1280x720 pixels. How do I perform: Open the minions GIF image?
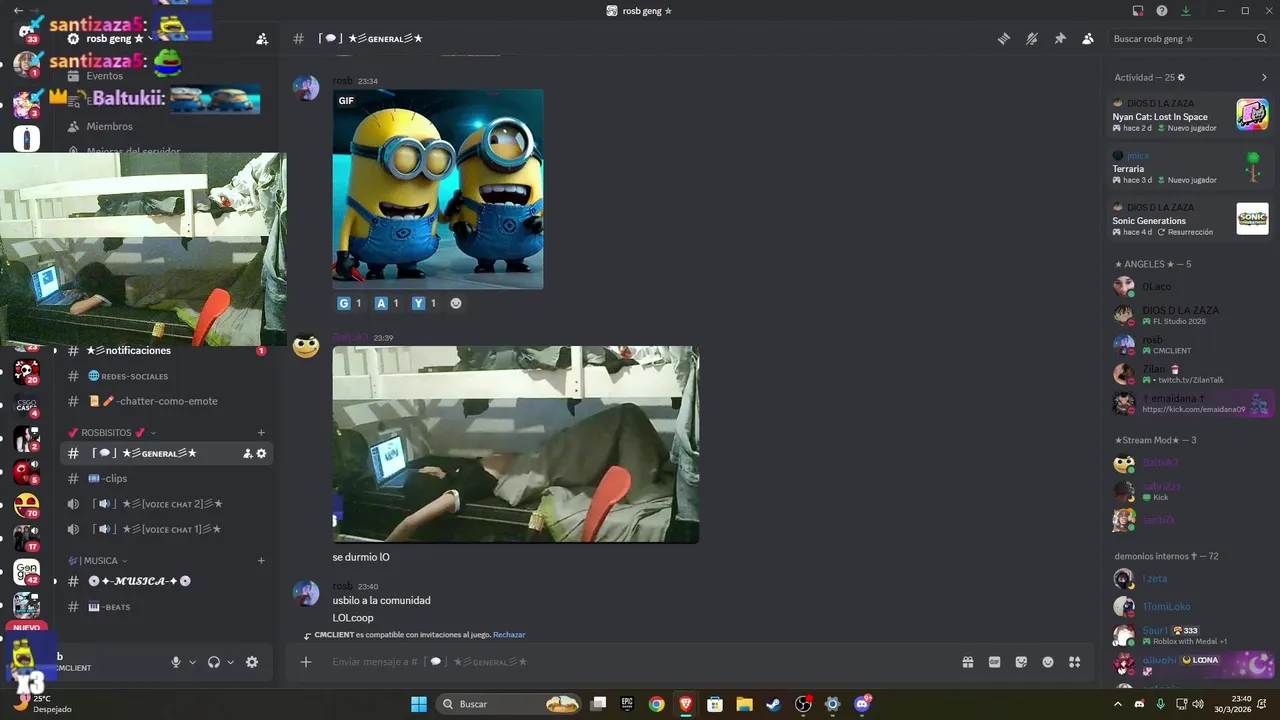(x=438, y=189)
